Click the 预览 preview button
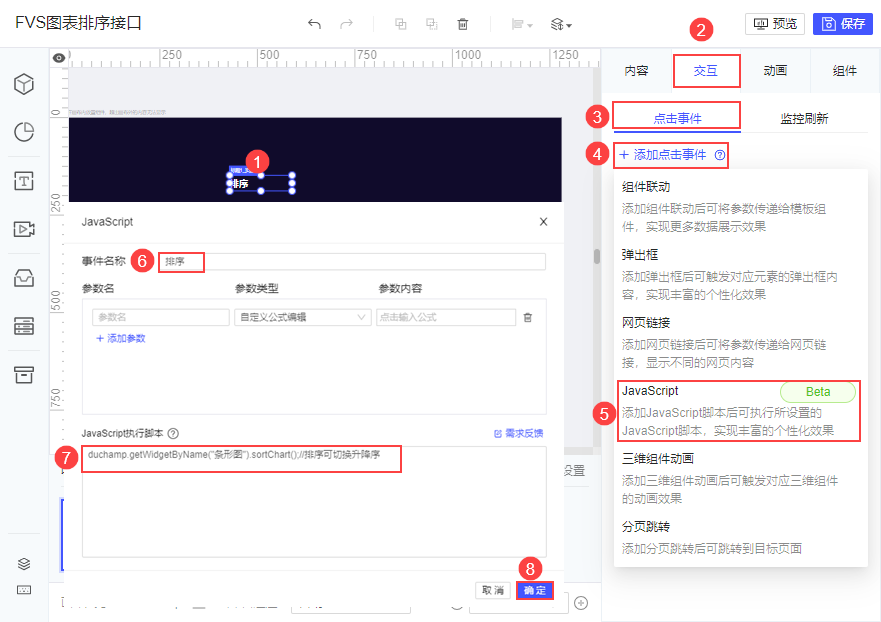Image resolution: width=881 pixels, height=622 pixels. pyautogui.click(x=775, y=24)
